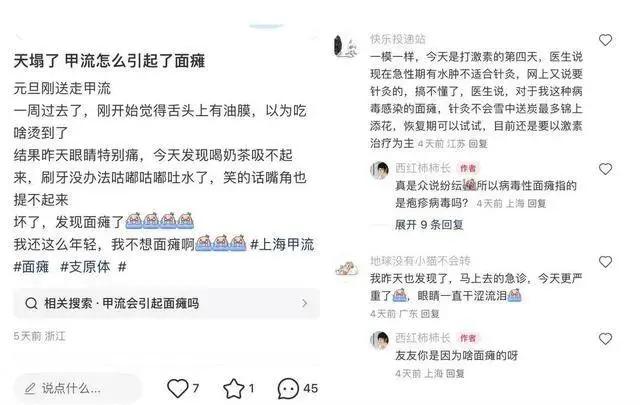Viewport: 640px width, 405px height.
Task: Like author's reply about 疱疹病毒
Action: pyautogui.click(x=605, y=169)
